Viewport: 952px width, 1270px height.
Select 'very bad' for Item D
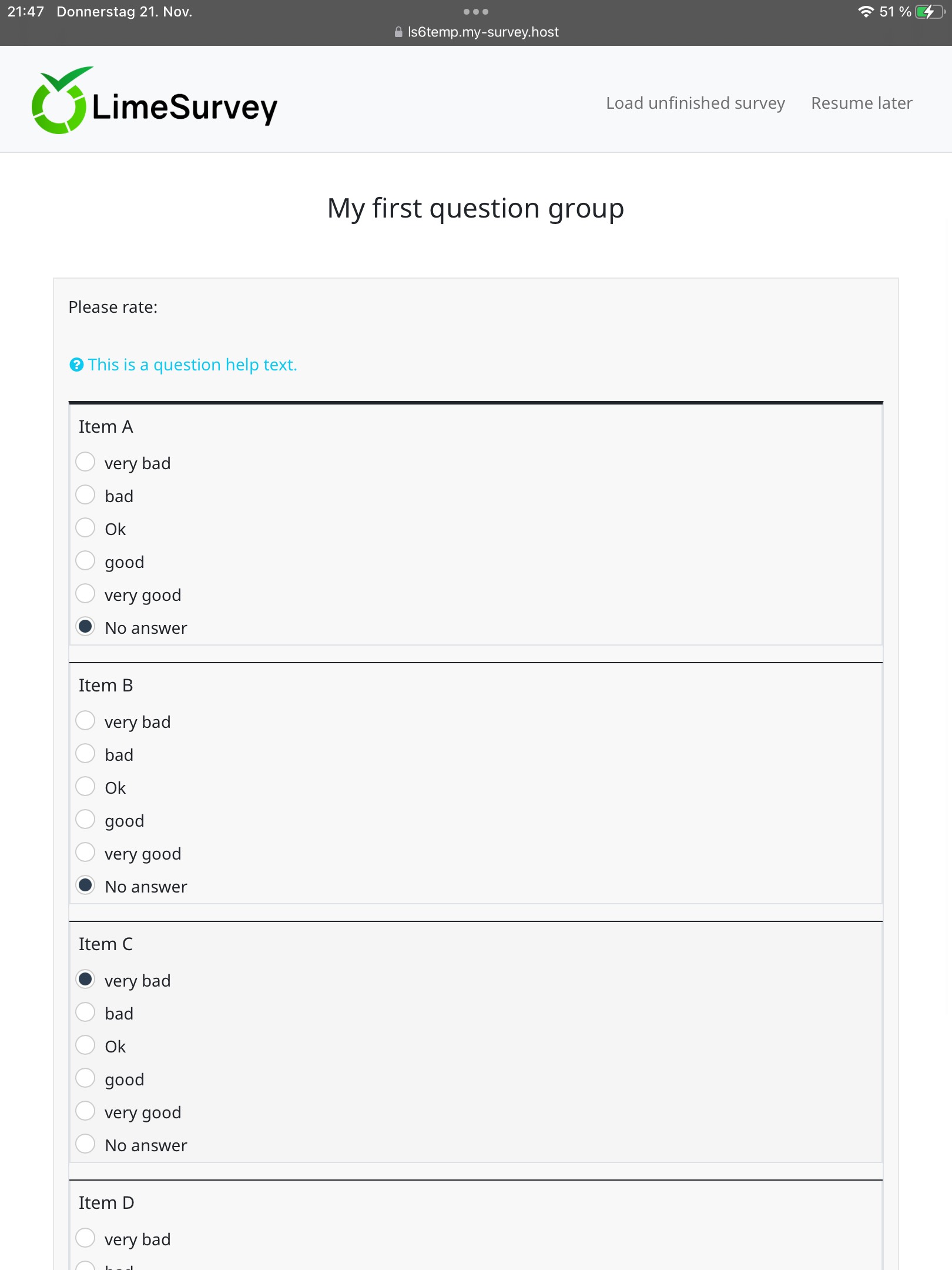(86, 1238)
